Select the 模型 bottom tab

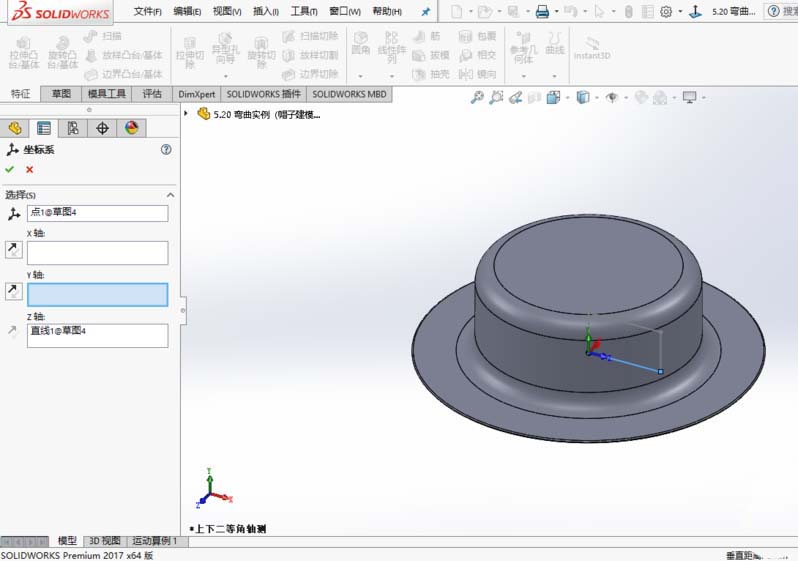(67, 541)
